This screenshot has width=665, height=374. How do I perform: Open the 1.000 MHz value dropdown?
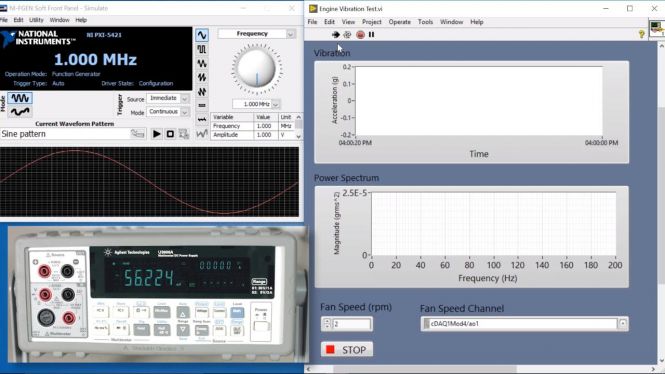coord(276,104)
